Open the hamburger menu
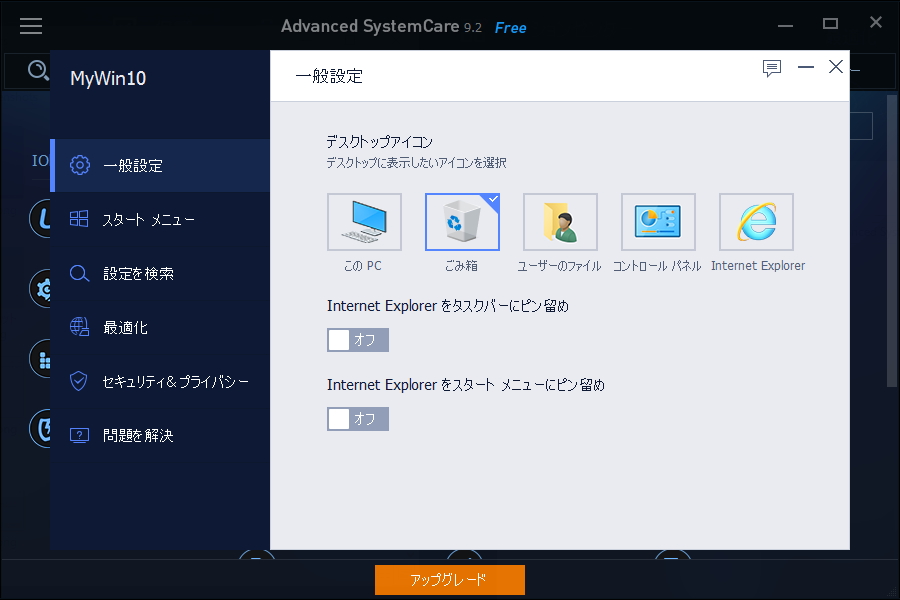 tap(31, 26)
